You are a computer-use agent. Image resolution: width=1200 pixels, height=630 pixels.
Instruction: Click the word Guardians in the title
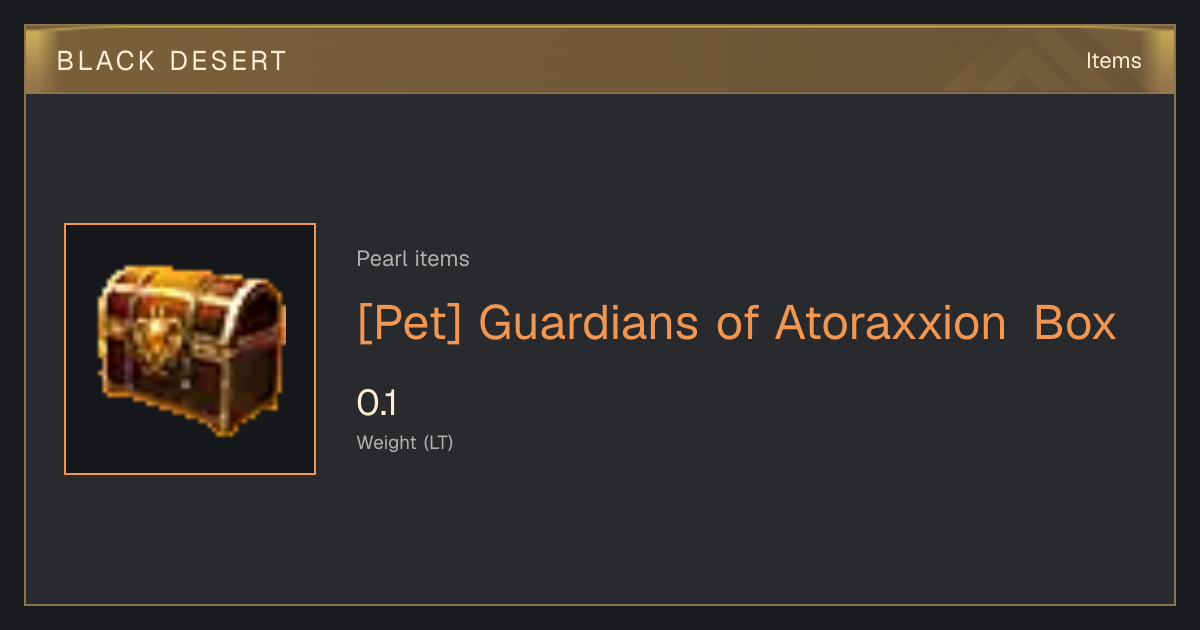pos(588,323)
